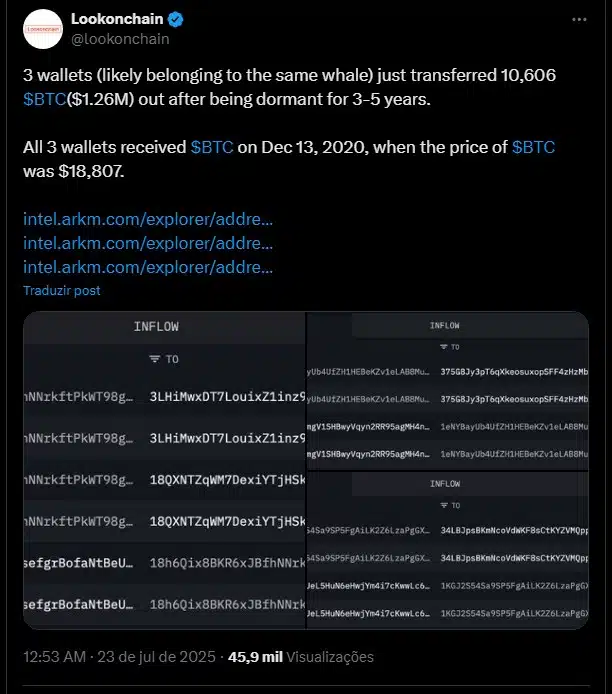Click the Traduzir post button
612x694 pixels.
click(x=62, y=290)
